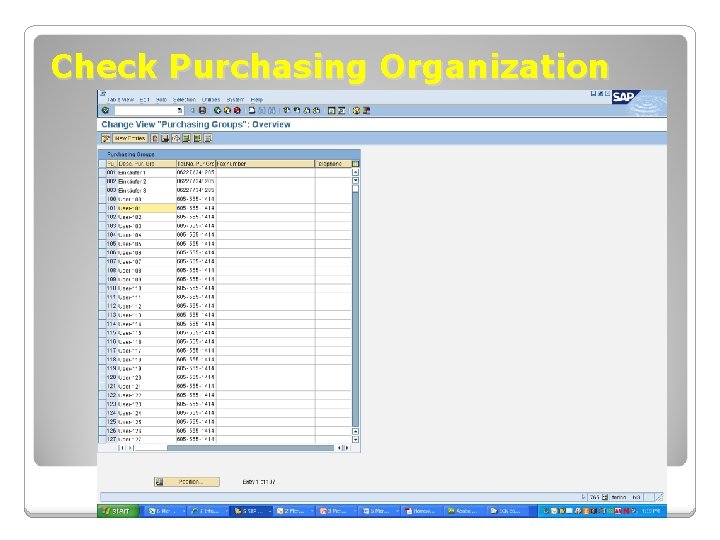Click the Last Page icon

[316, 110]
